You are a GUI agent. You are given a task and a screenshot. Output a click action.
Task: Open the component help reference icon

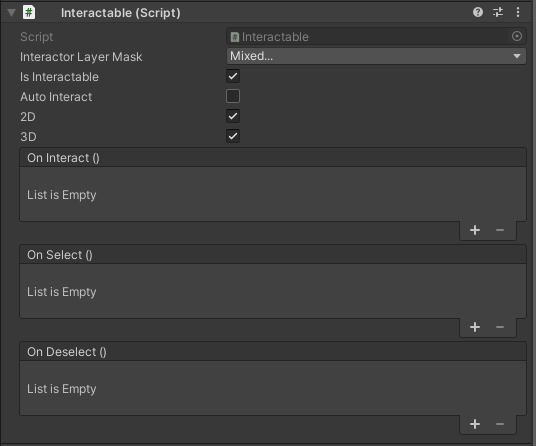(478, 12)
